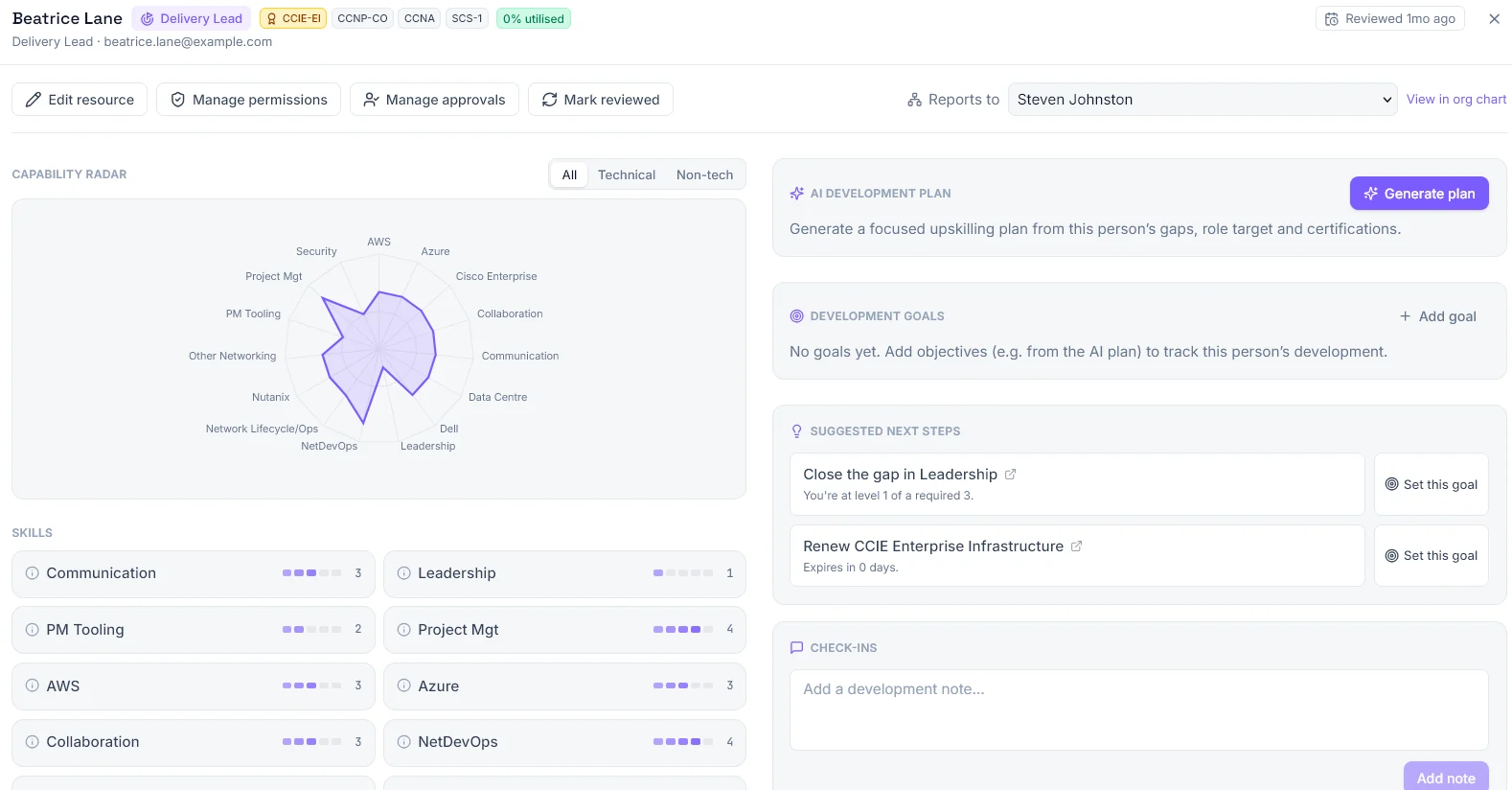The image size is (1512, 790).
Task: Adjust the Leadership skill level bar
Action: tap(682, 573)
